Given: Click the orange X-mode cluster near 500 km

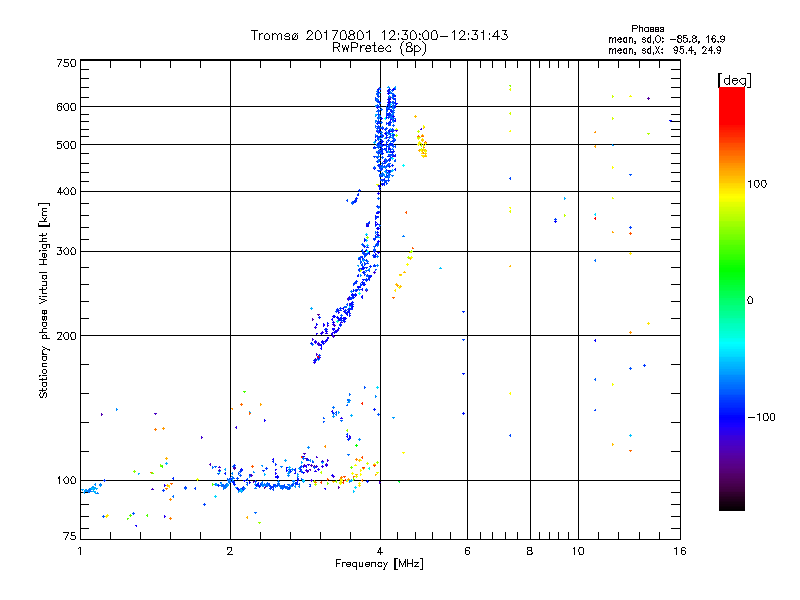Looking at the screenshot, I should [422, 145].
